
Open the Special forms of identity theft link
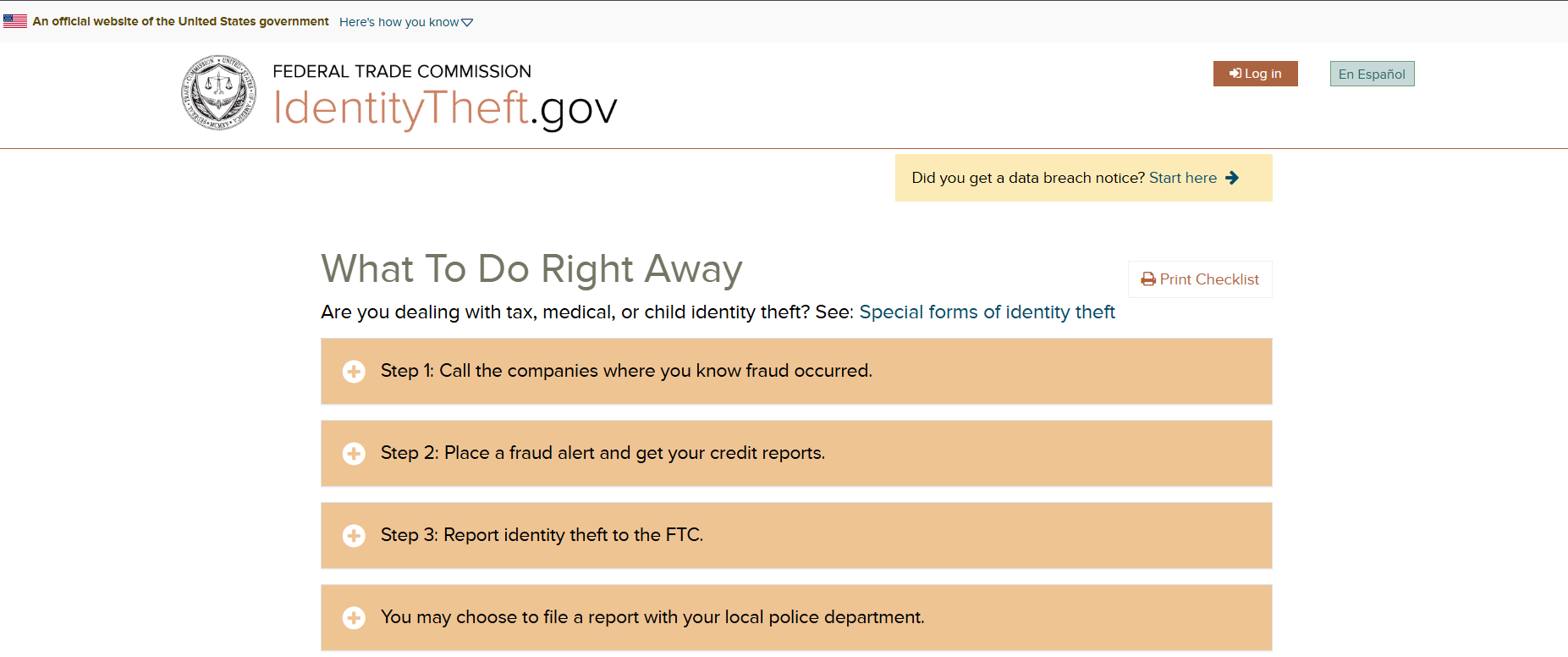[987, 312]
